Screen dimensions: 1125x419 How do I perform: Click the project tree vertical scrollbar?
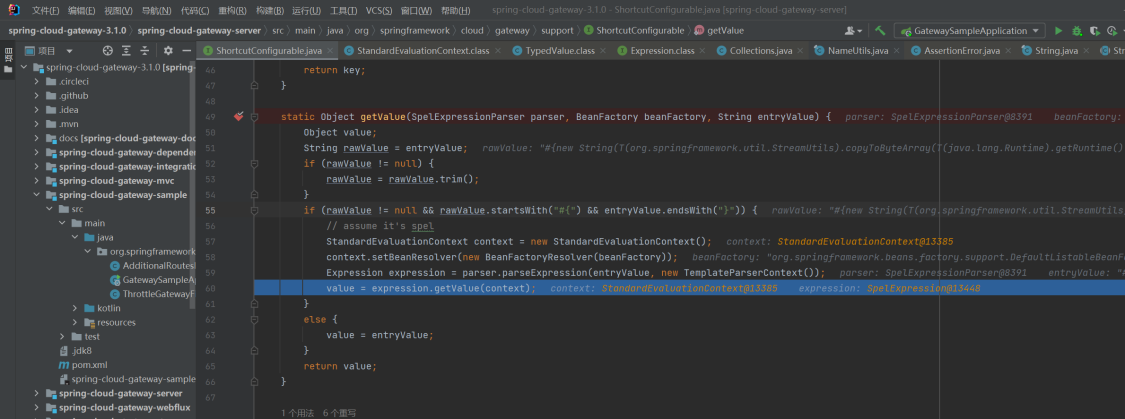coord(192,185)
